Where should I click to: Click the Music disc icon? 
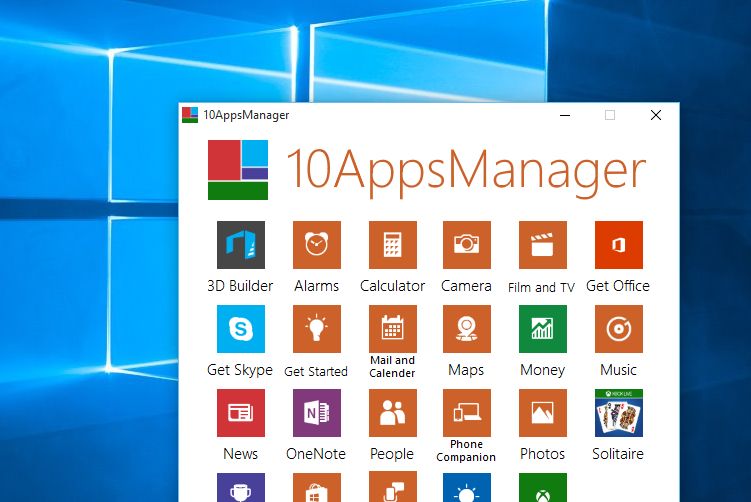click(x=619, y=329)
